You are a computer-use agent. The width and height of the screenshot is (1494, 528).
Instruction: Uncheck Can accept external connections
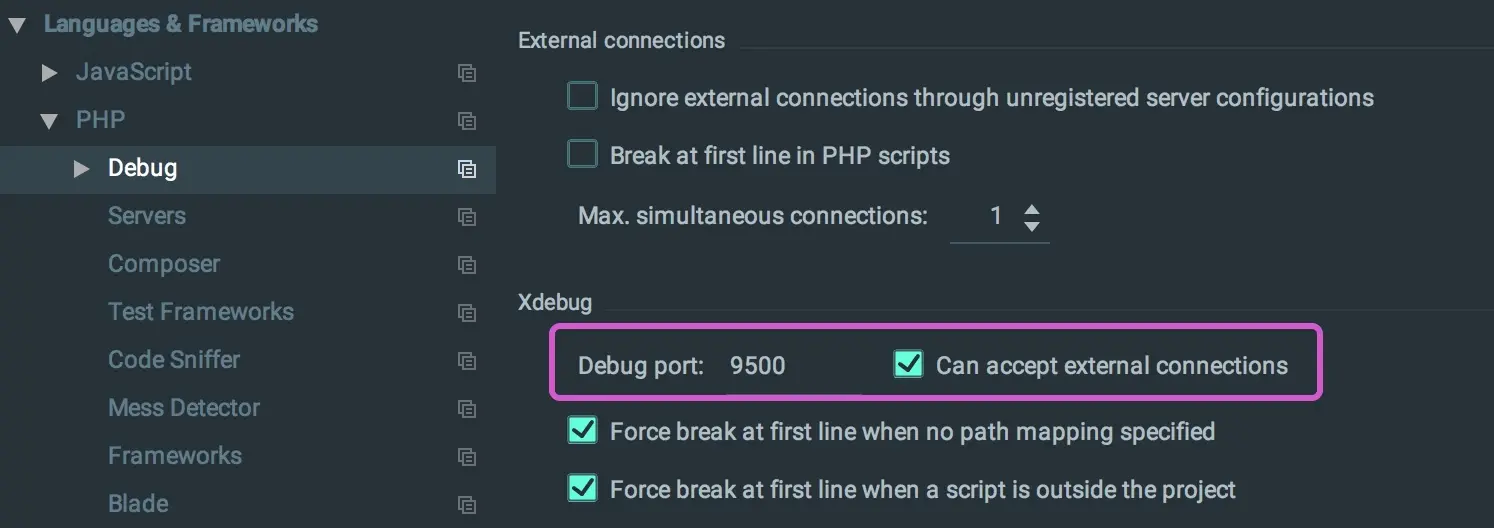click(x=908, y=365)
